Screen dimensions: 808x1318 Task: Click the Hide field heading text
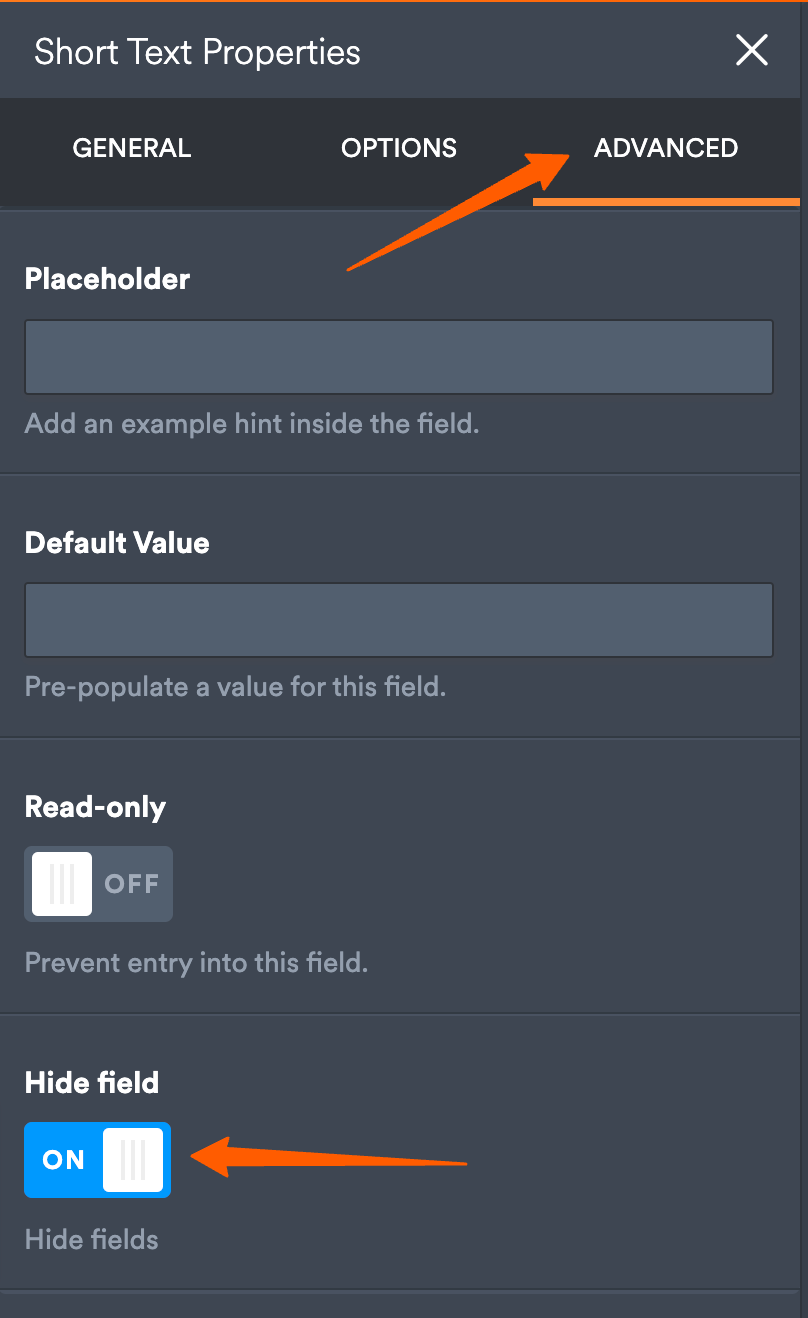(91, 1082)
